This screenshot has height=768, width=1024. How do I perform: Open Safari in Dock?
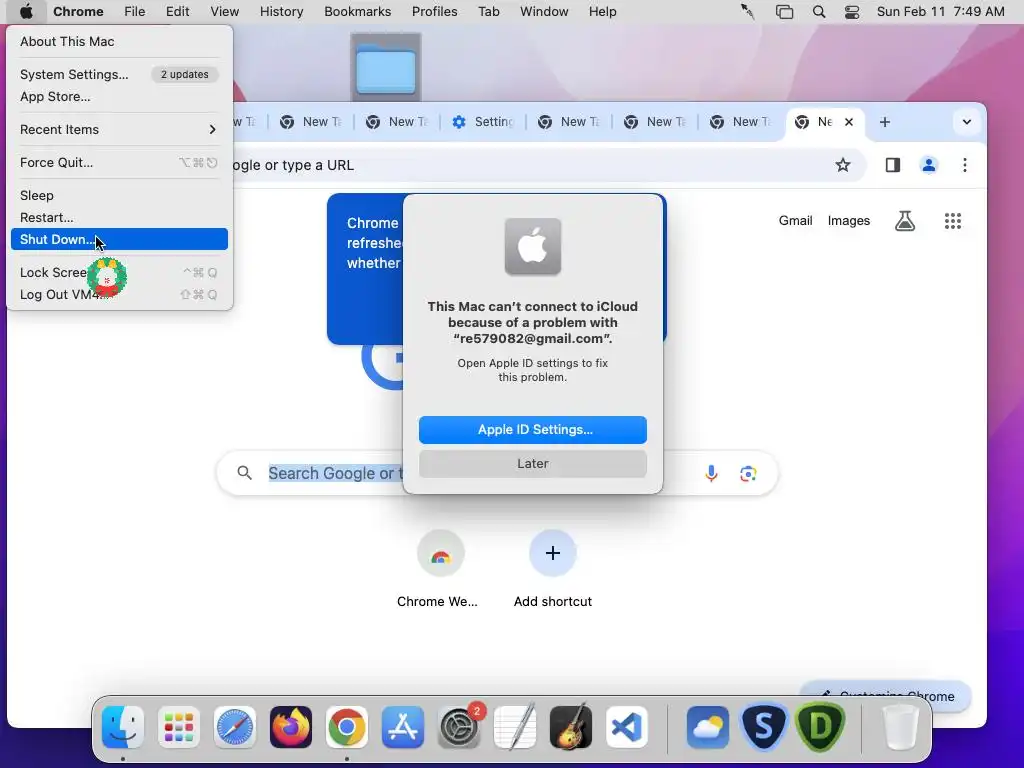234,726
